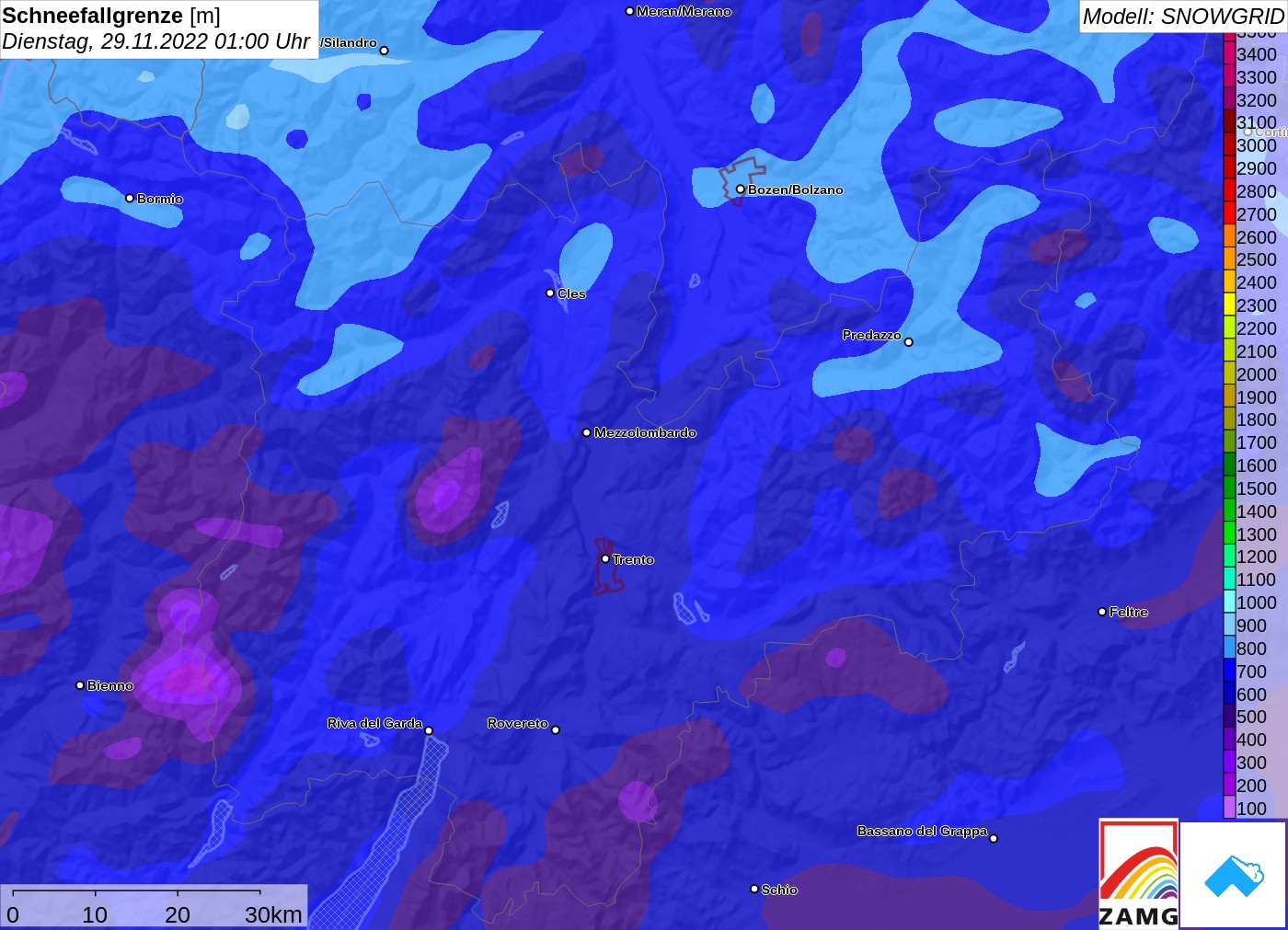Click the 2000 legend color swatch
This screenshot has width=1288, height=930.
1229,373
